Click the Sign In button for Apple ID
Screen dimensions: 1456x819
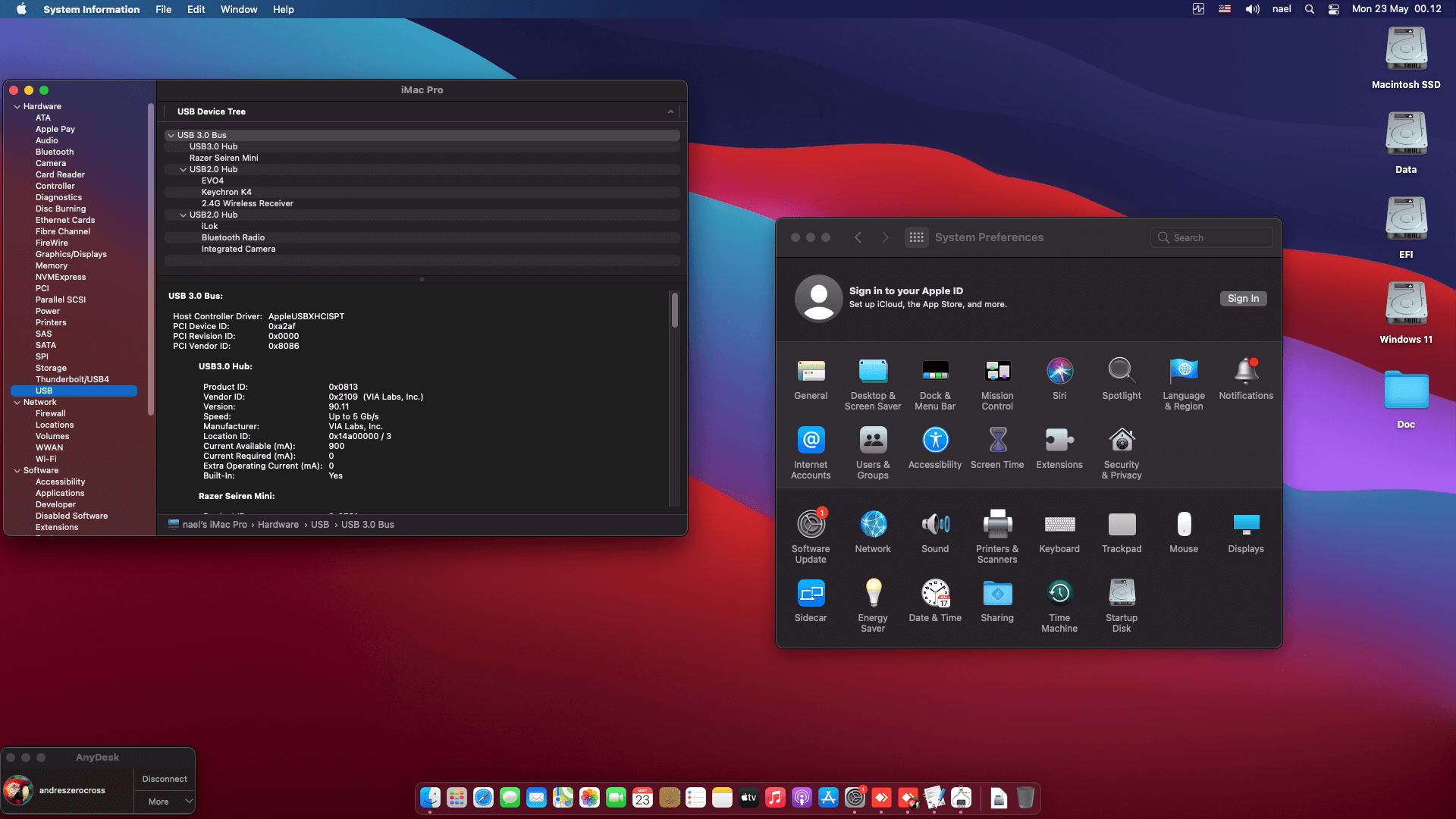click(1243, 298)
